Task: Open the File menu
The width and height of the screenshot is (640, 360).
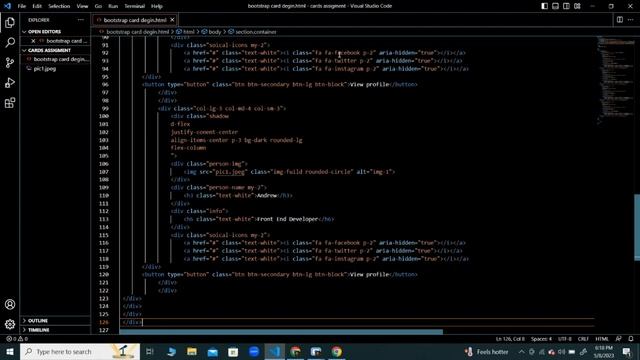Action: coord(22,6)
